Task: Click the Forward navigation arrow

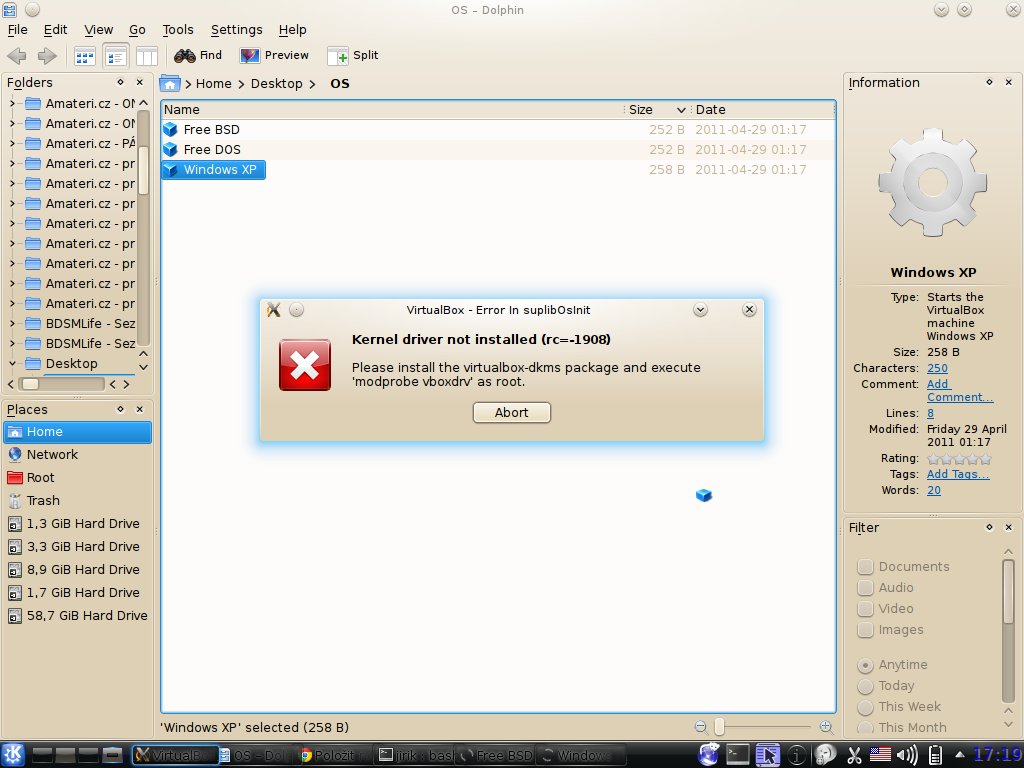Action: point(47,56)
